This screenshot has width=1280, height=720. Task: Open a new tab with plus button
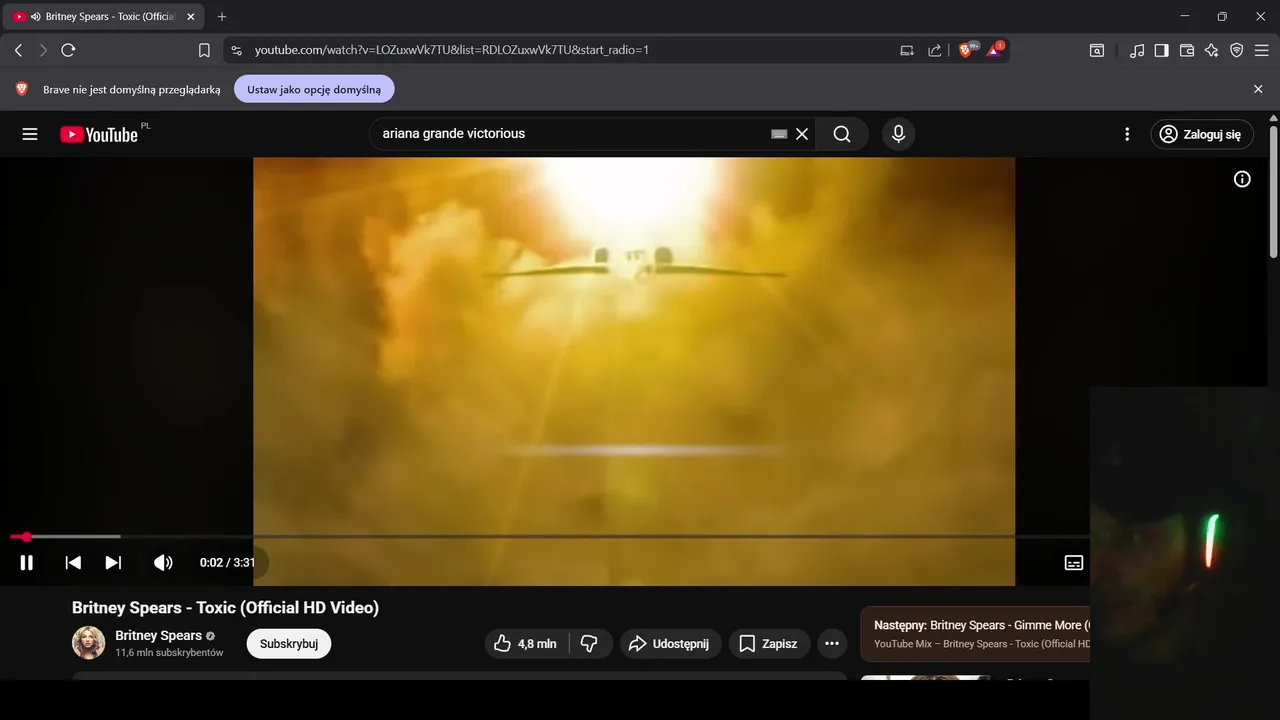pyautogui.click(x=222, y=17)
